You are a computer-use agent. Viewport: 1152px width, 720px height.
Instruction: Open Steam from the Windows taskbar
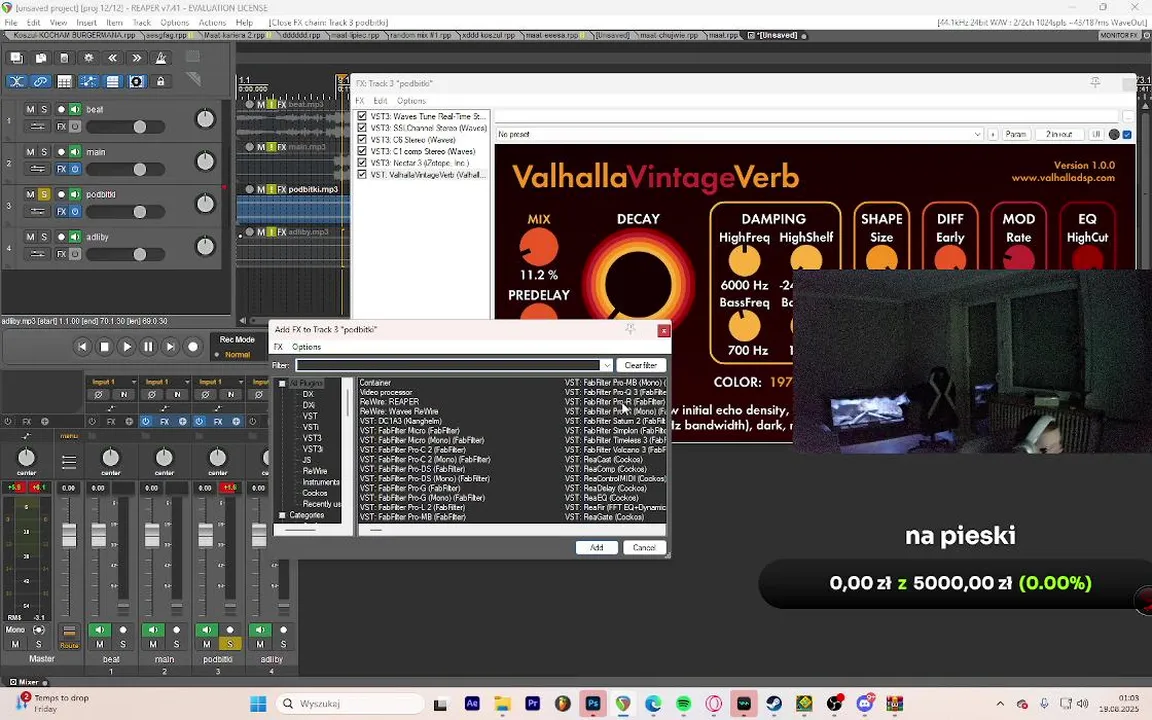774,704
